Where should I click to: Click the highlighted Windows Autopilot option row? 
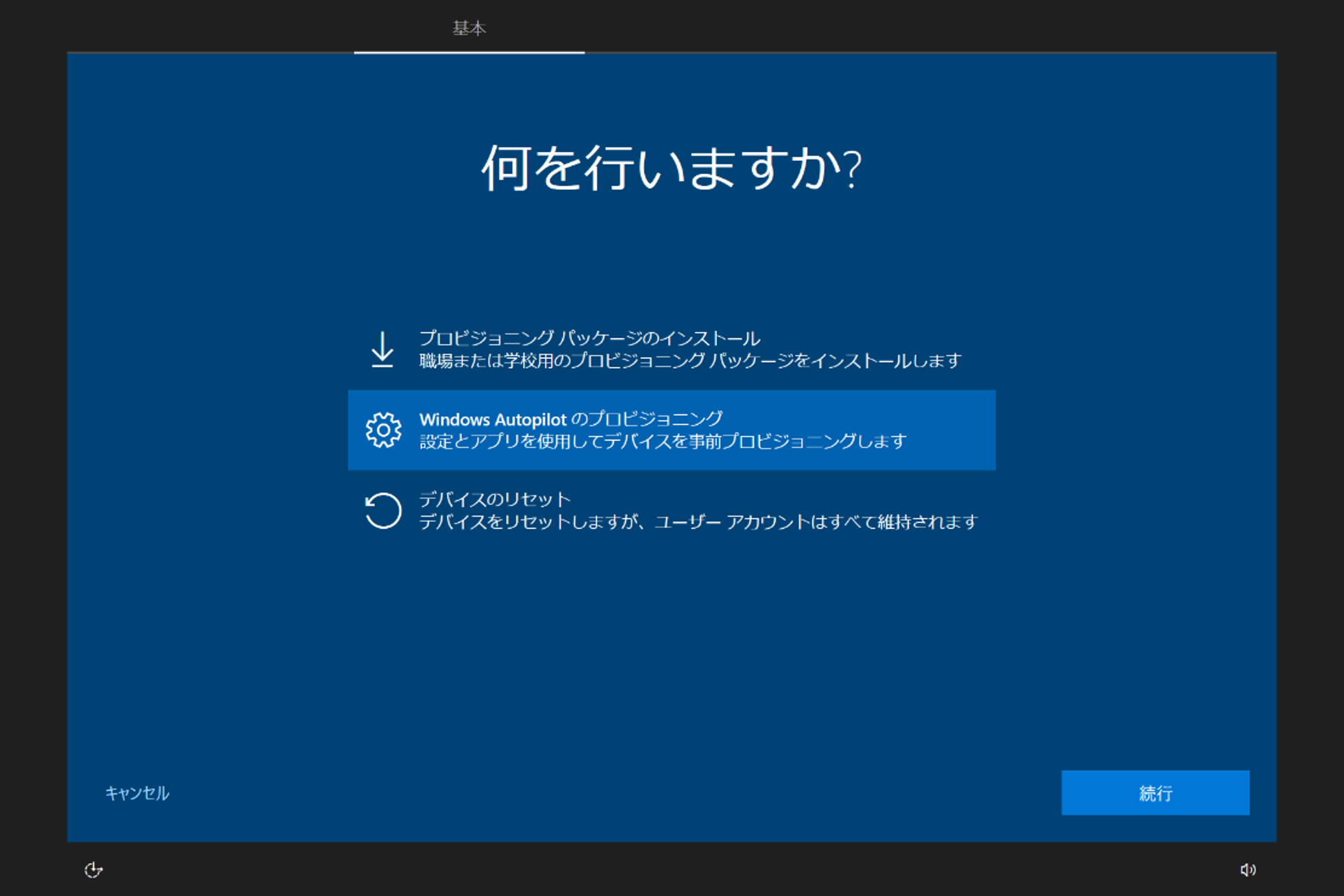(672, 430)
